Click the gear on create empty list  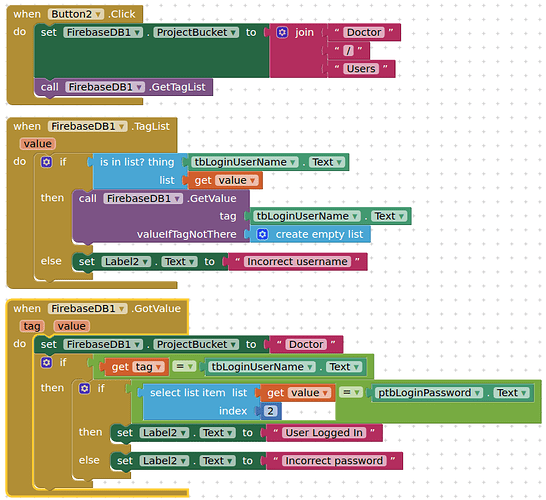coord(263,234)
